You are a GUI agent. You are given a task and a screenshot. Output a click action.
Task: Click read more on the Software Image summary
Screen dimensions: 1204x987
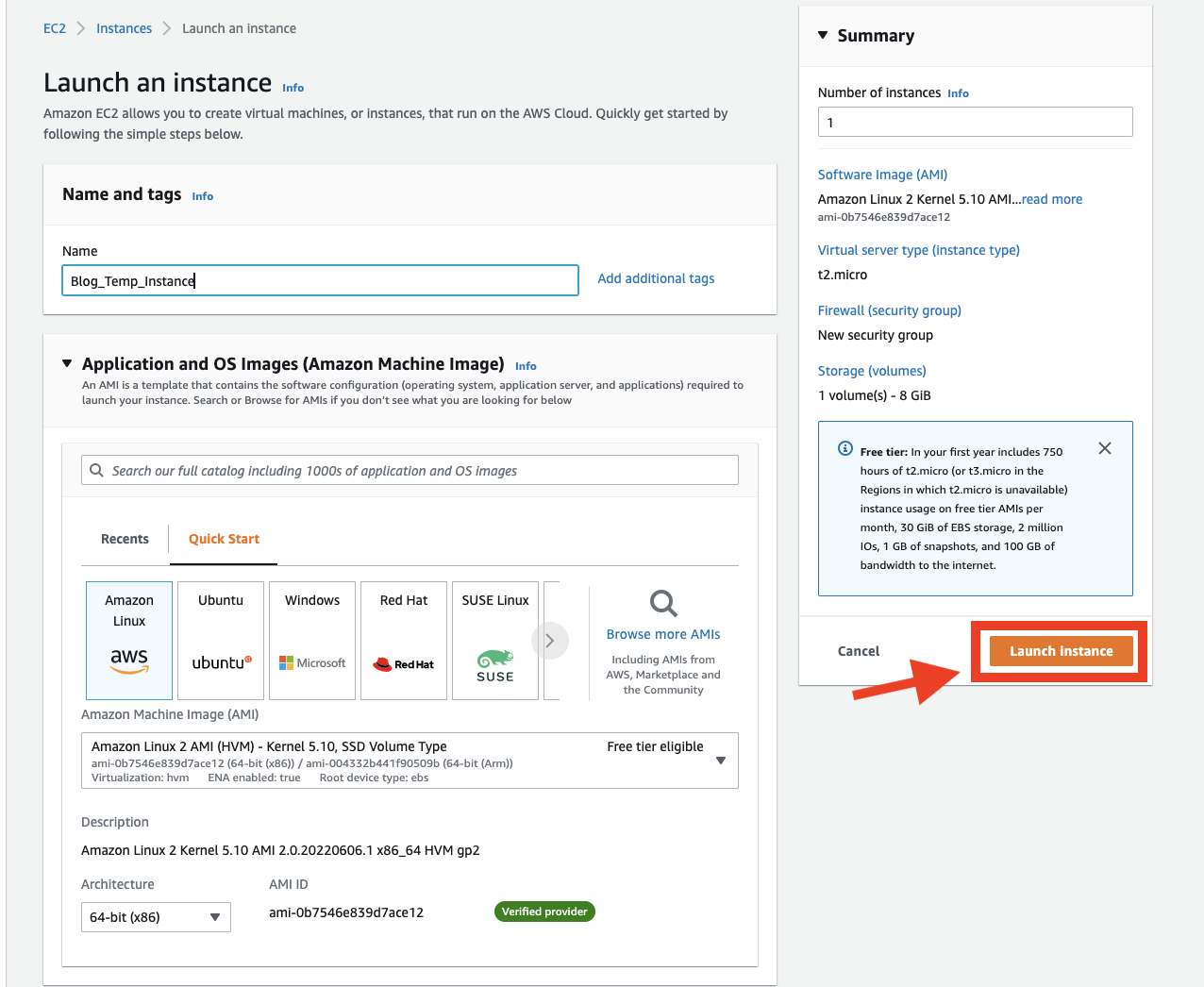[x=1051, y=199]
